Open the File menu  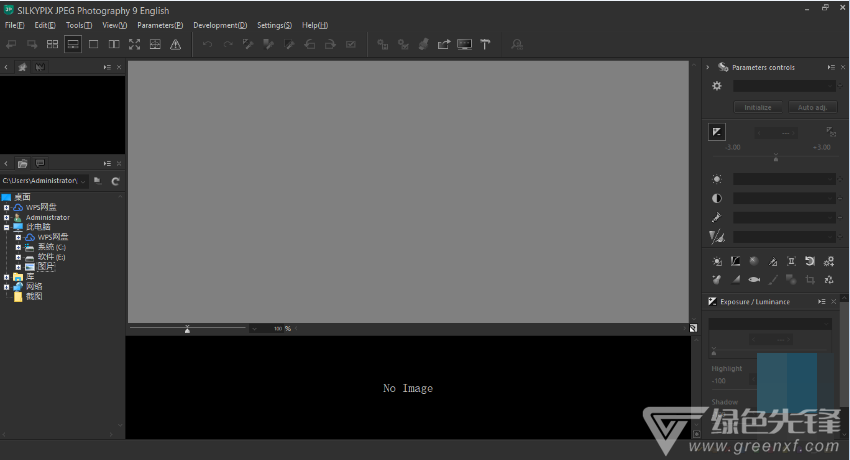14,25
